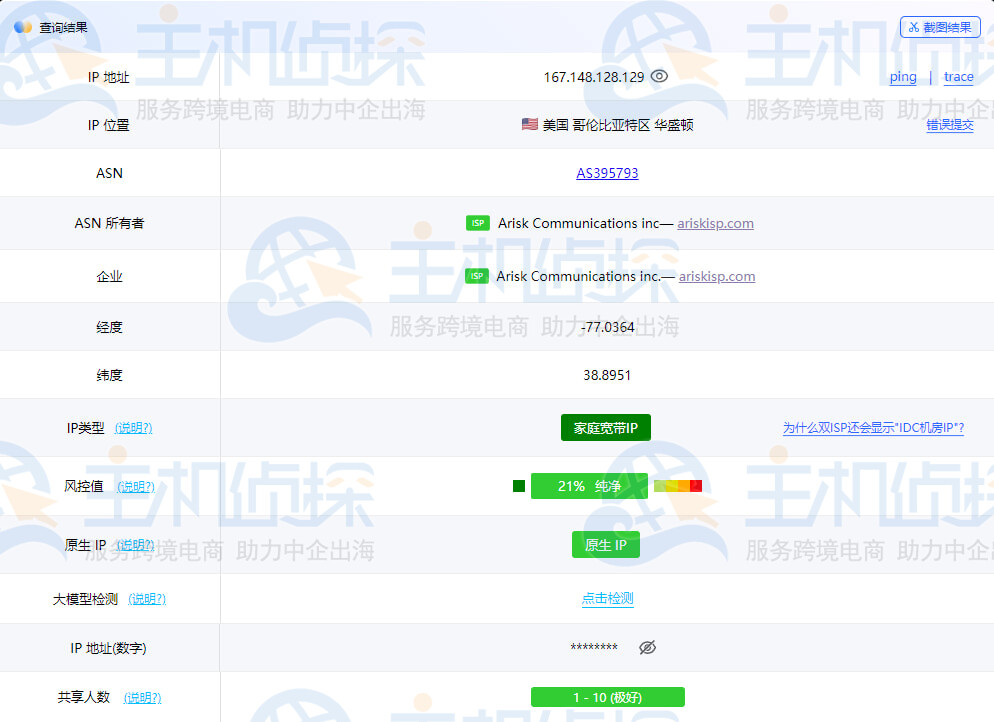
Task: Click the ISP badge icon in the 企业 row
Action: point(477,276)
